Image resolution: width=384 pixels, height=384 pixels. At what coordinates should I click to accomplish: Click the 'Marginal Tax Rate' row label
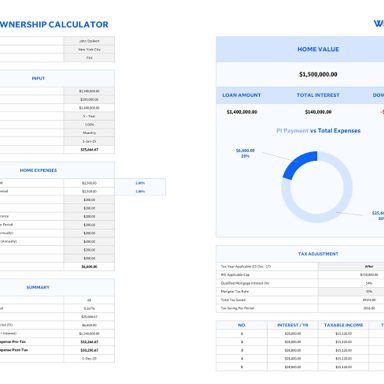(235, 291)
